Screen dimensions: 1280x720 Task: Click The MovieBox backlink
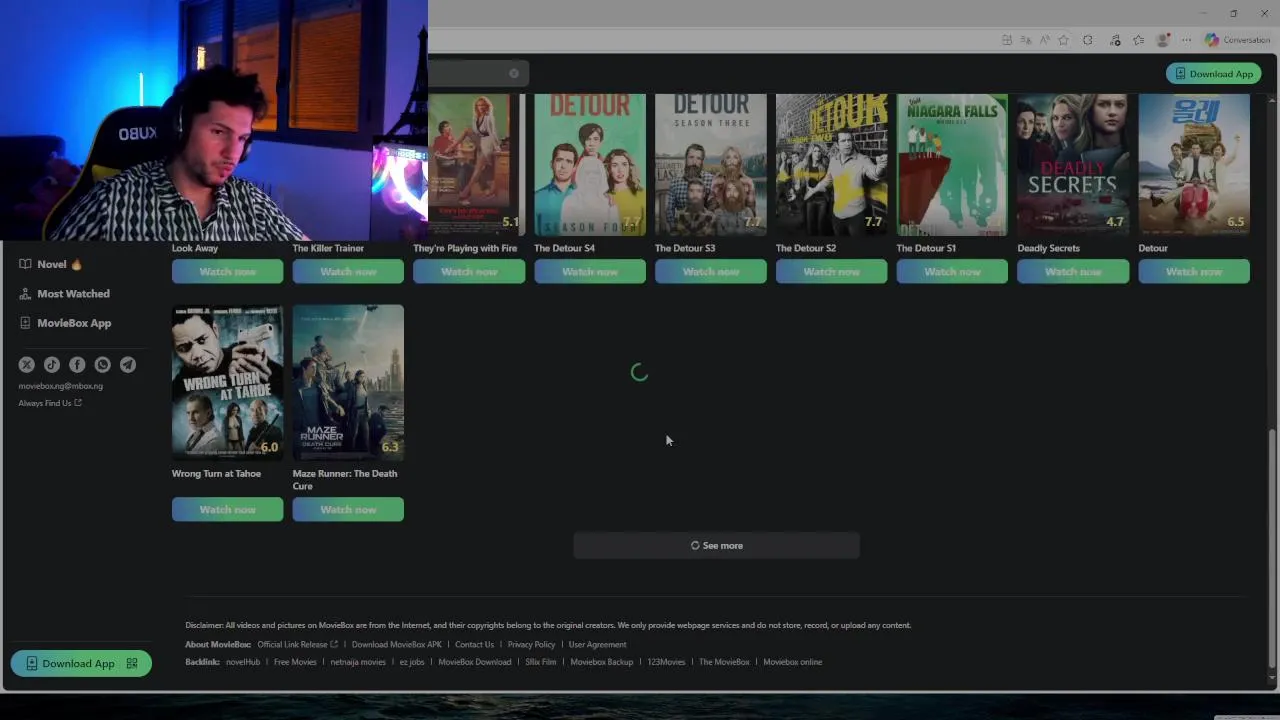point(724,662)
